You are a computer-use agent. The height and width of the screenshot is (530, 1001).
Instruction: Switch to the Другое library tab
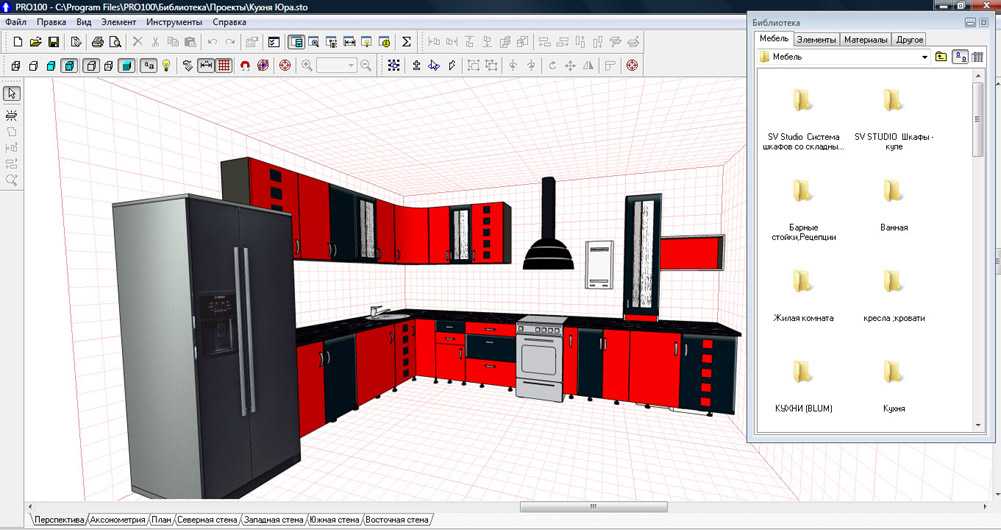tap(909, 40)
